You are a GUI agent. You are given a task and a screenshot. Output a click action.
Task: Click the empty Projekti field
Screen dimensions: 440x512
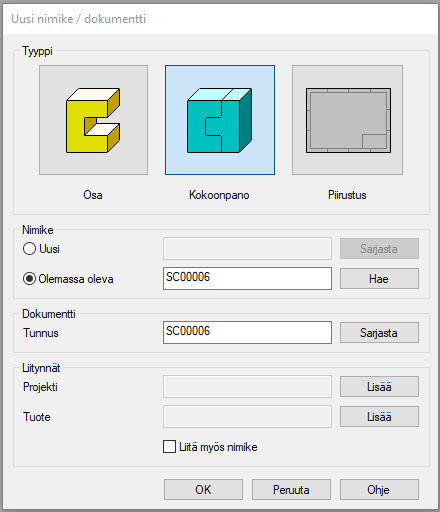(247, 387)
